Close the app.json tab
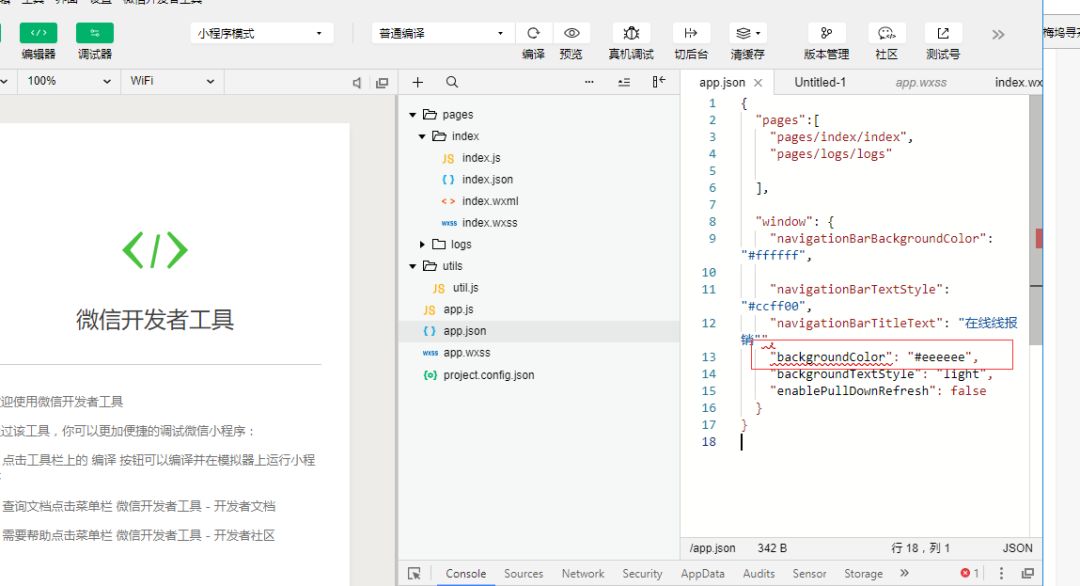1080x586 pixels. [758, 83]
